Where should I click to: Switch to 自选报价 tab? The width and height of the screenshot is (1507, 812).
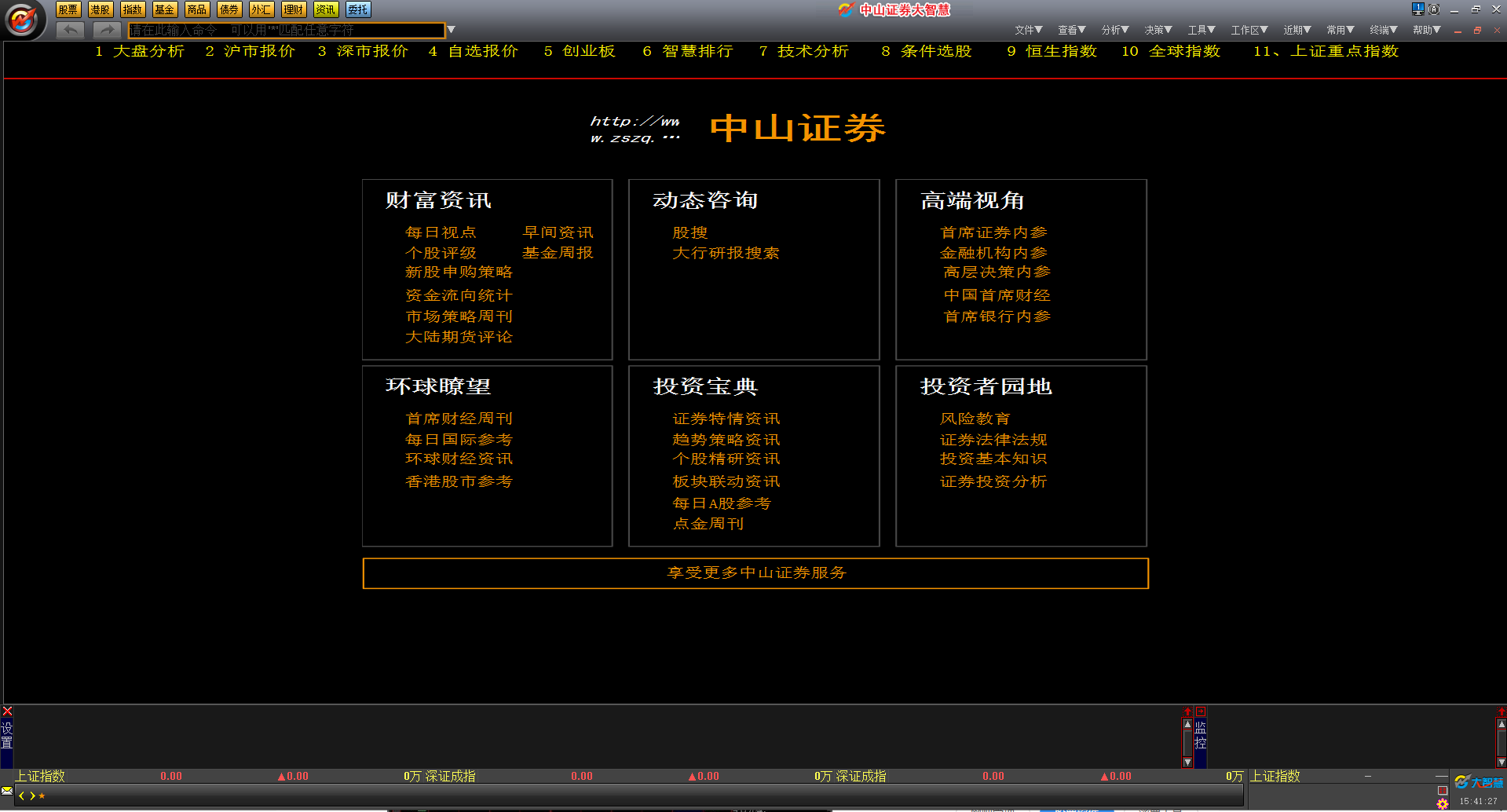(x=474, y=51)
